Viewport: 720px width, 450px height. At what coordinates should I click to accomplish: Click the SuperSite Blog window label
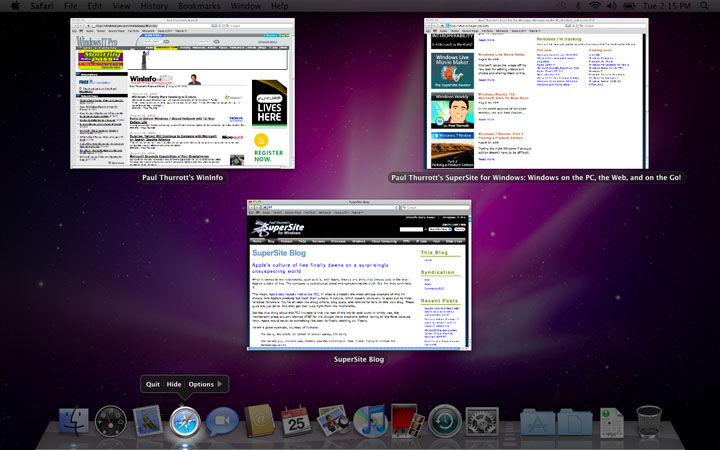(359, 359)
